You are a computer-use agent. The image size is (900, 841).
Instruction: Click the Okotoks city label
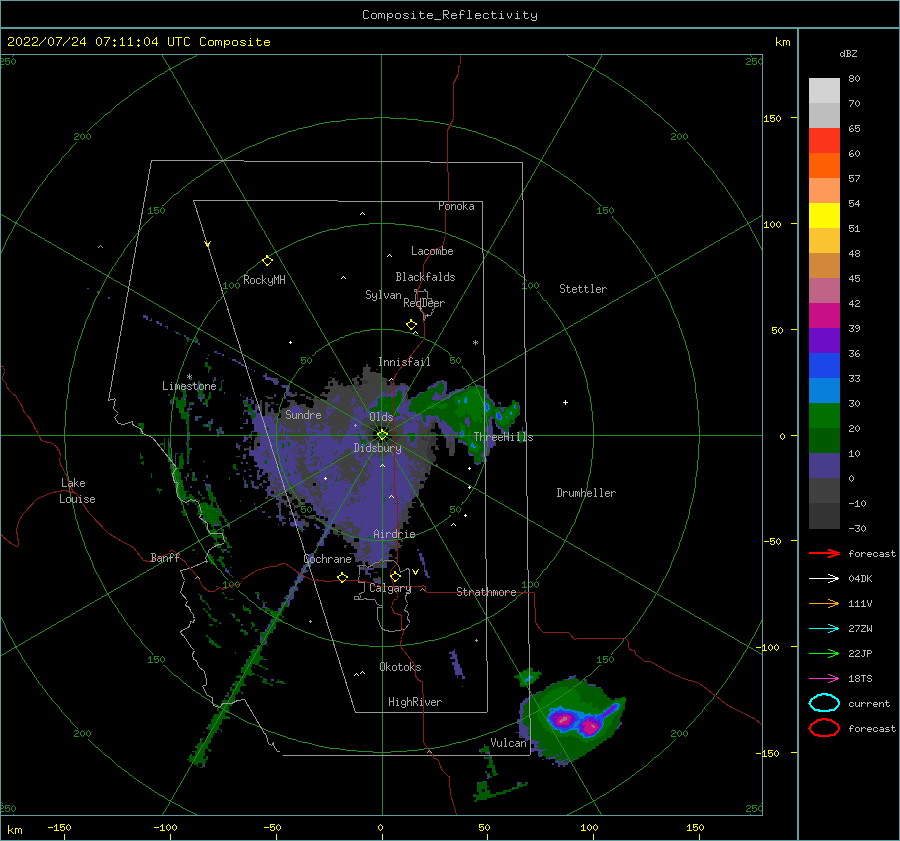tap(401, 667)
